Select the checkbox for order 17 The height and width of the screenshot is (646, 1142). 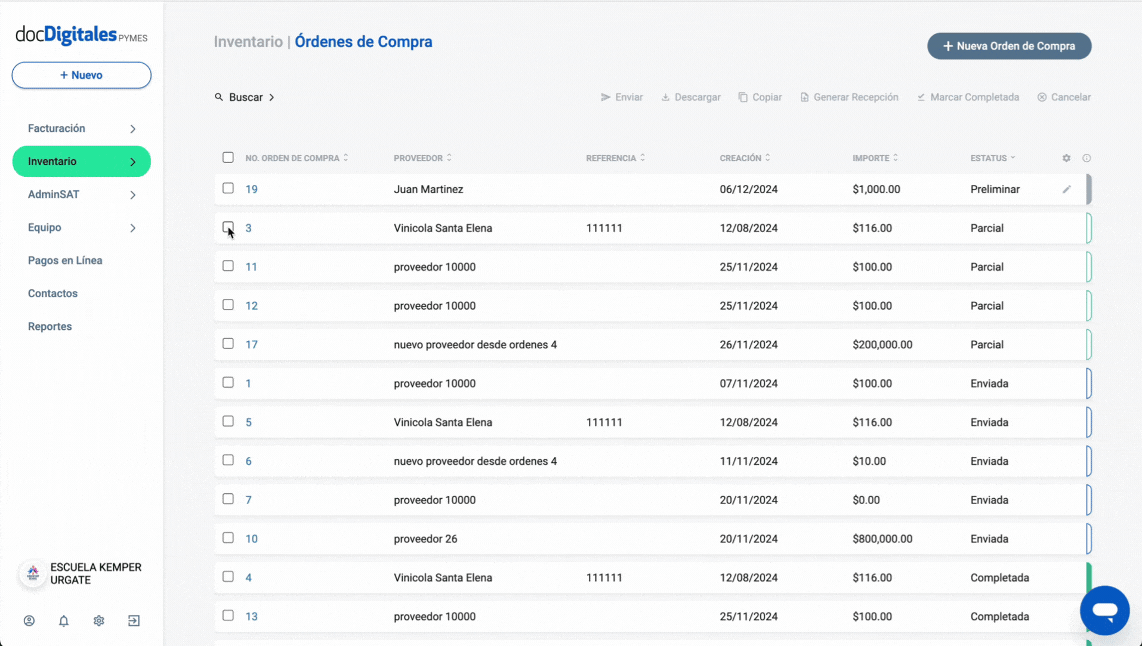(x=228, y=344)
